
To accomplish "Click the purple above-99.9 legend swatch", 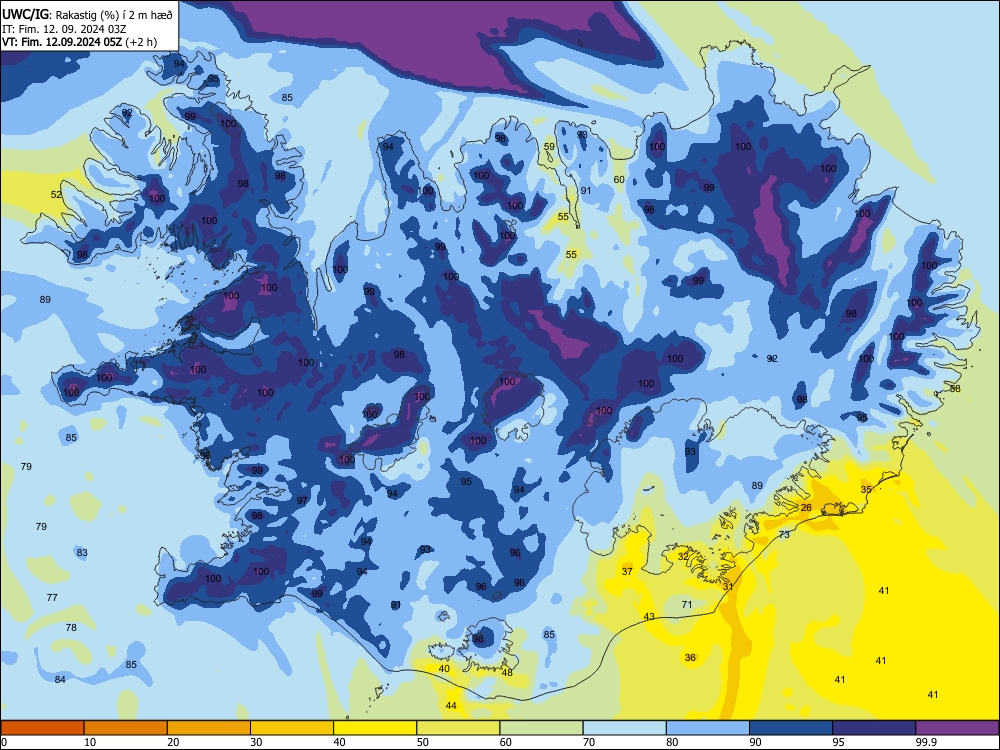I will [x=957, y=728].
